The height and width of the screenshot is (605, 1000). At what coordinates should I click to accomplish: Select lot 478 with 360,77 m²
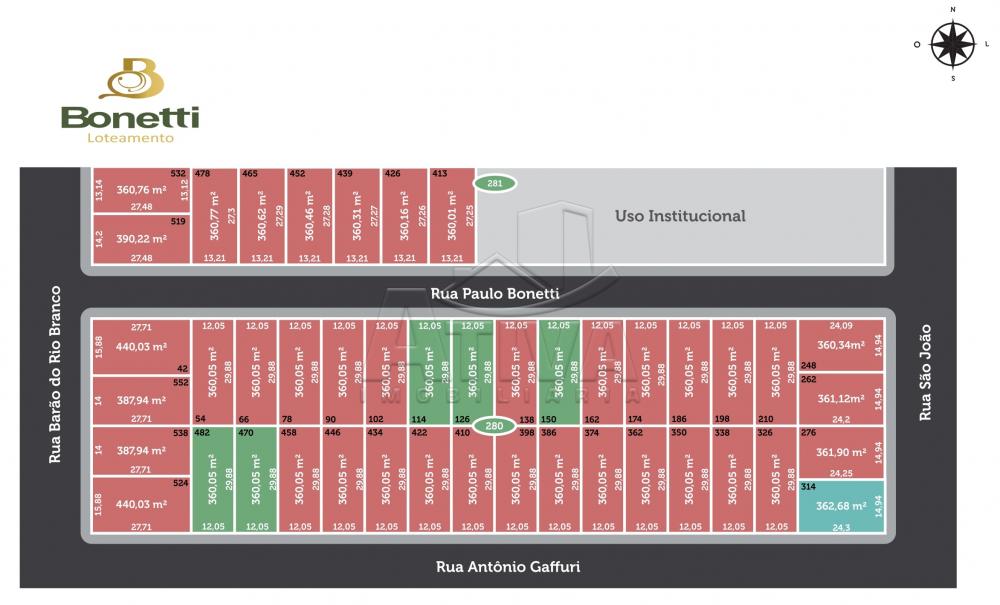click(x=213, y=216)
